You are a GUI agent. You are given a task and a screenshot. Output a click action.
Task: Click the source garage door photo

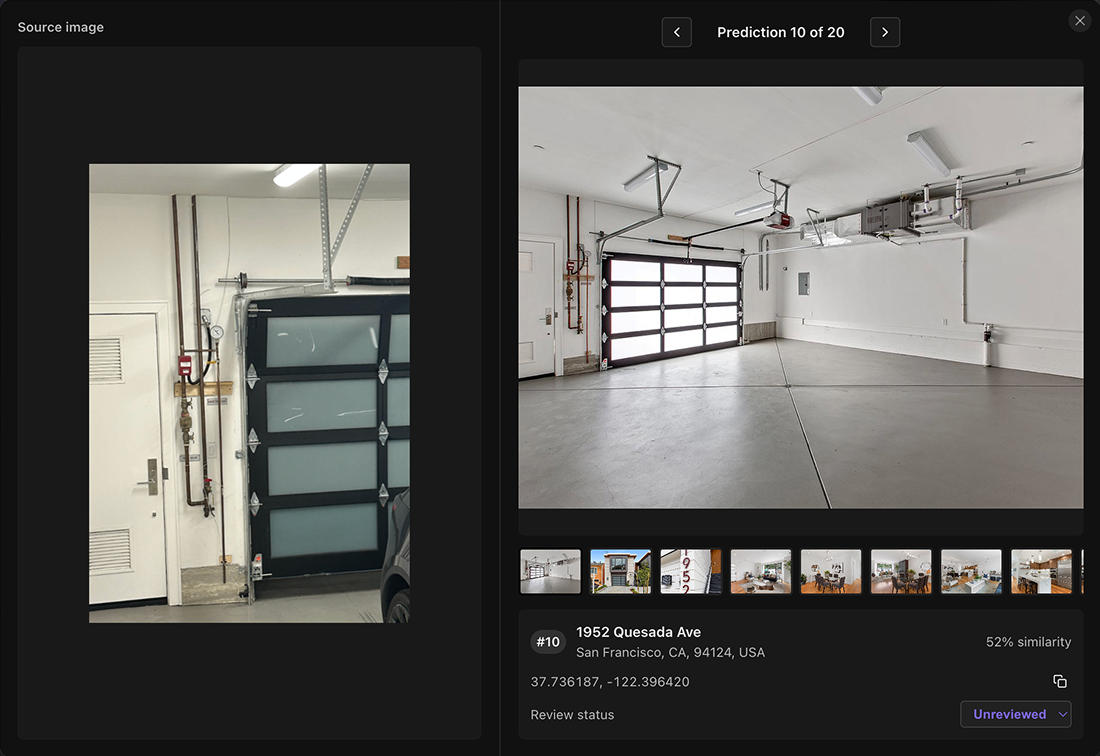pyautogui.click(x=249, y=393)
